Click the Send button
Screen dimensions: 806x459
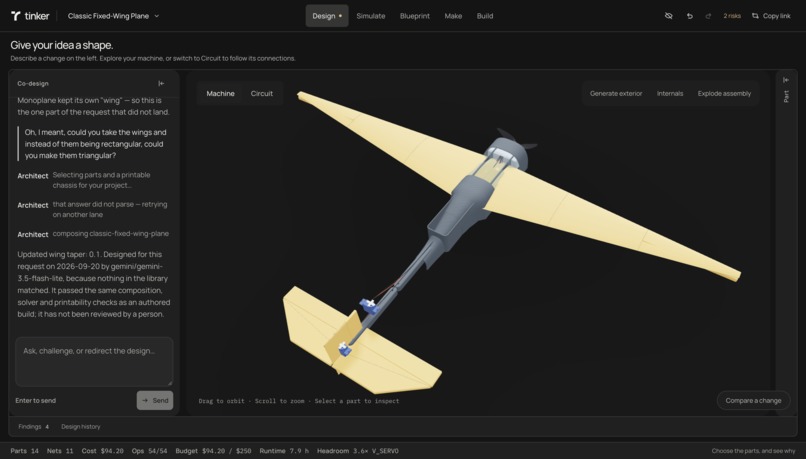coord(155,400)
